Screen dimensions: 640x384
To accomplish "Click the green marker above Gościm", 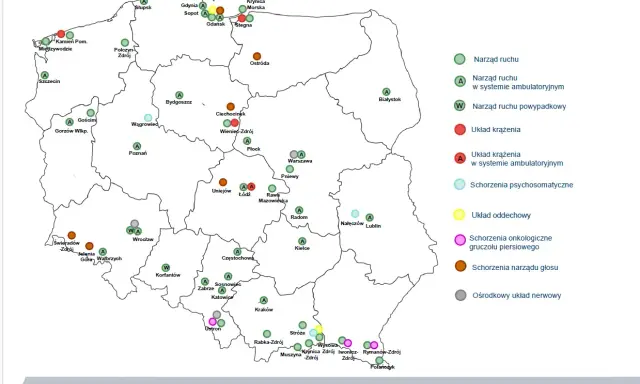I will (x=91, y=113).
